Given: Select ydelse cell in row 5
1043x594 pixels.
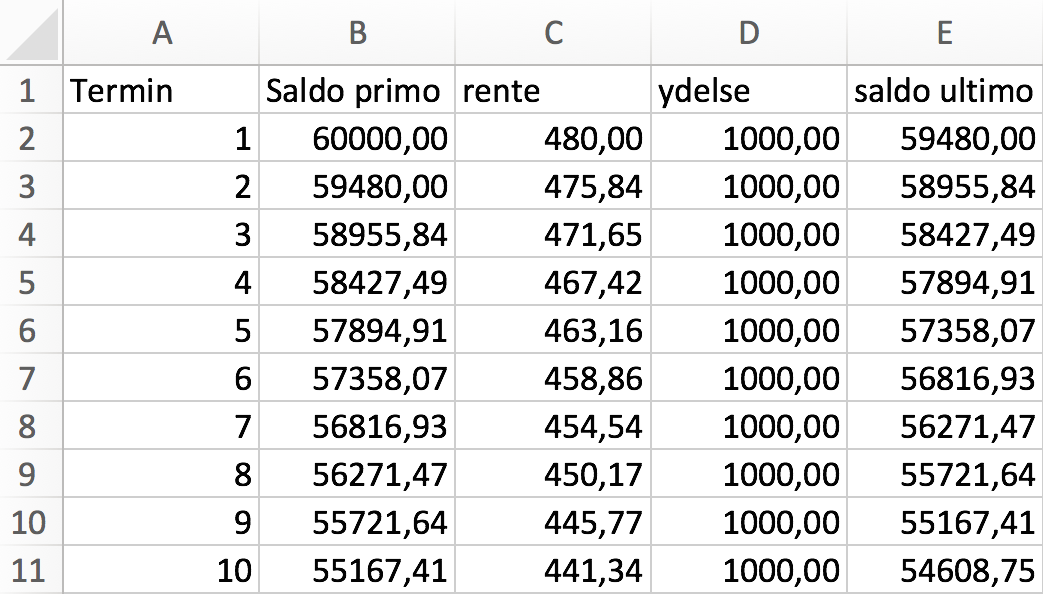Looking at the screenshot, I should coord(748,281).
